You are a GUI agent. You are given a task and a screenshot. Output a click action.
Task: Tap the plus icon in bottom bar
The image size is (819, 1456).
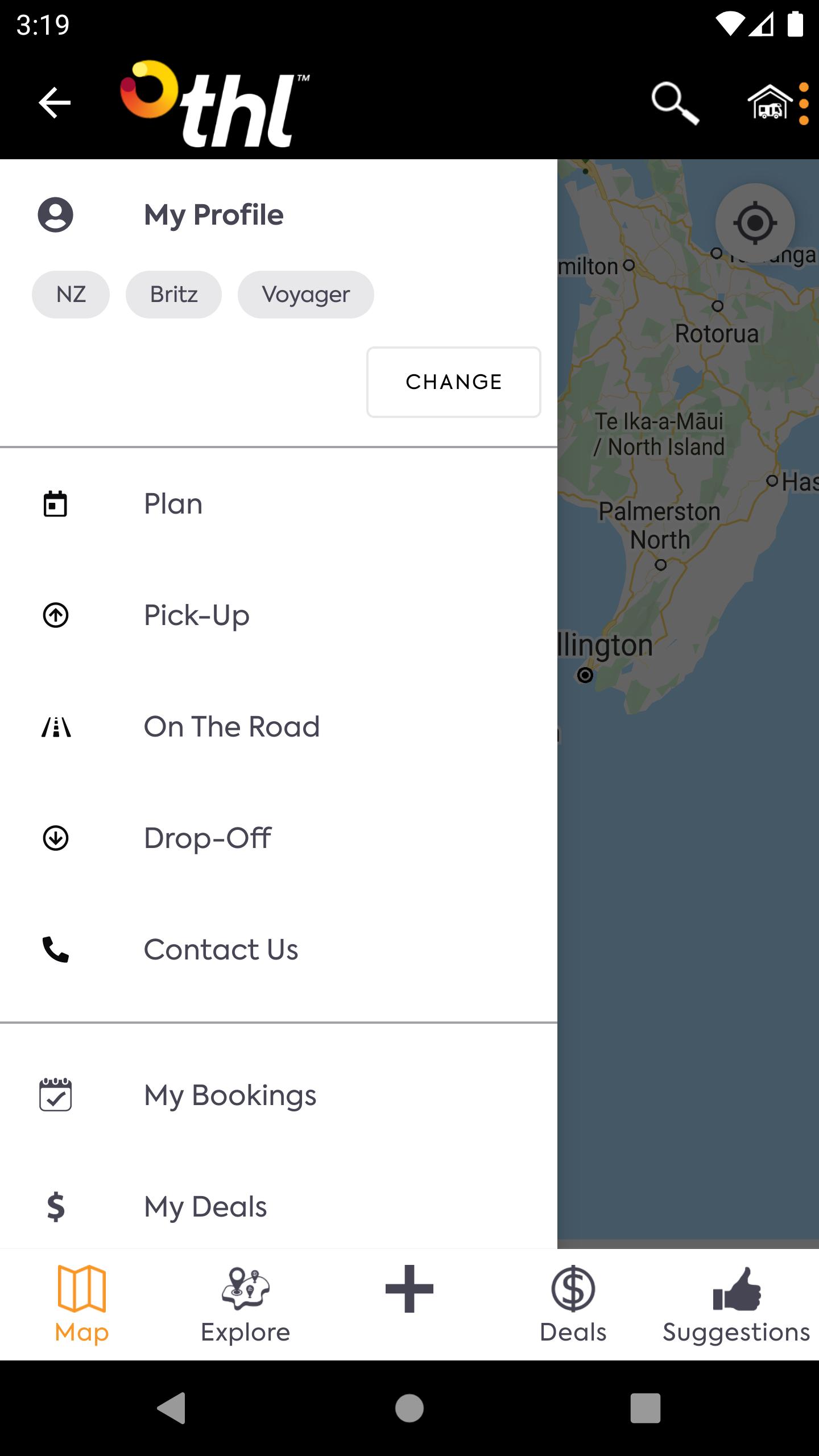(409, 1289)
